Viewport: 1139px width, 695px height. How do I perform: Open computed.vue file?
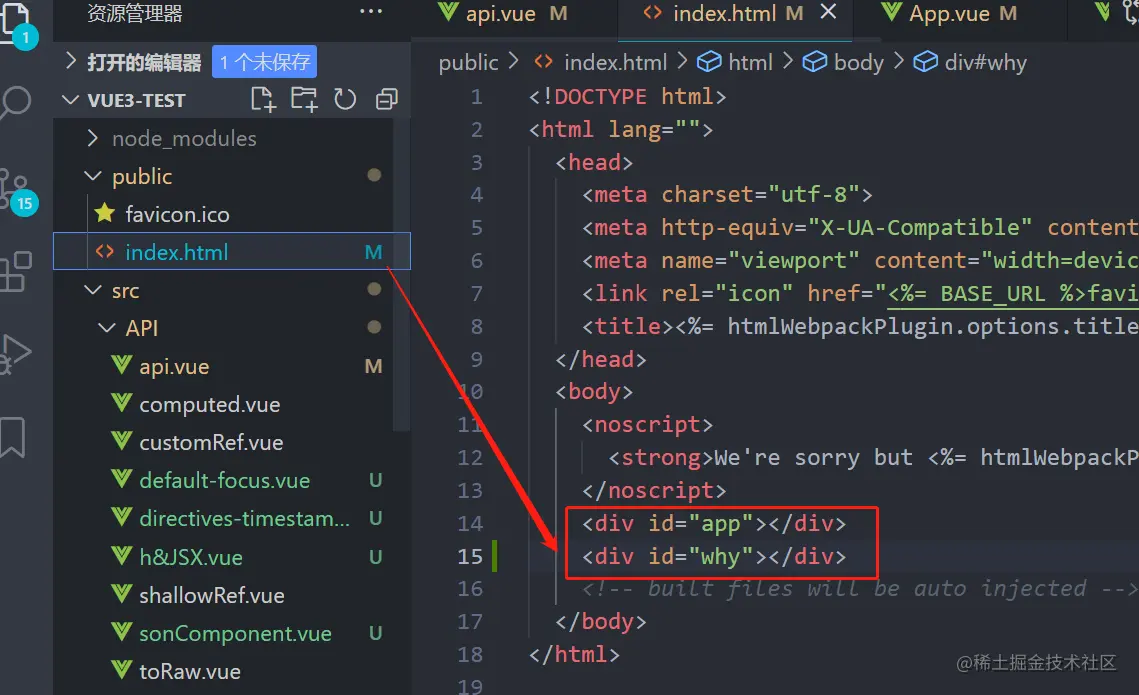click(209, 405)
